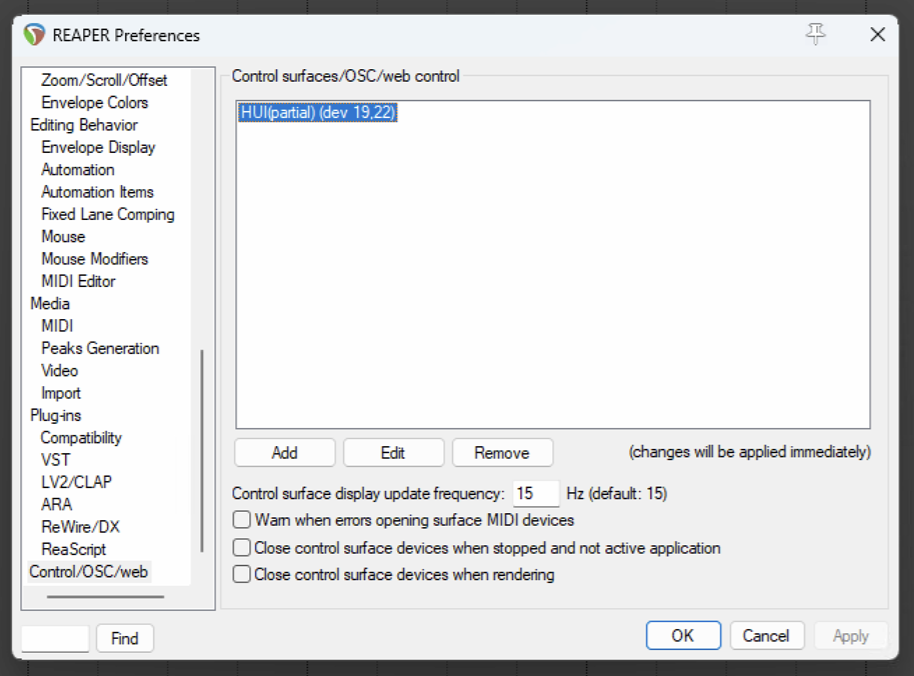This screenshot has height=676, width=914.
Task: Click the Apply button
Action: point(850,635)
